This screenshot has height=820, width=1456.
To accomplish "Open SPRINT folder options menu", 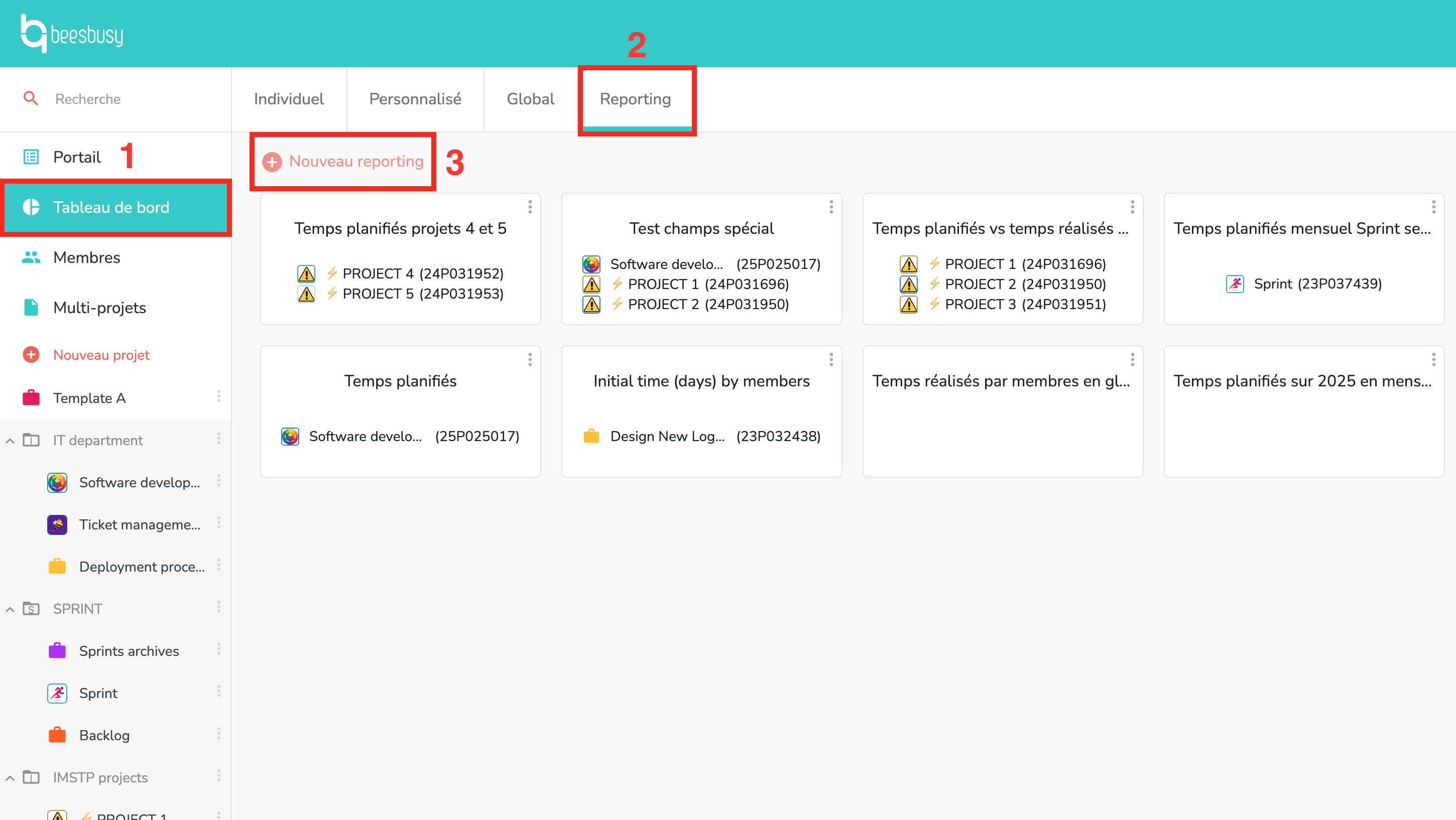I will click(219, 608).
